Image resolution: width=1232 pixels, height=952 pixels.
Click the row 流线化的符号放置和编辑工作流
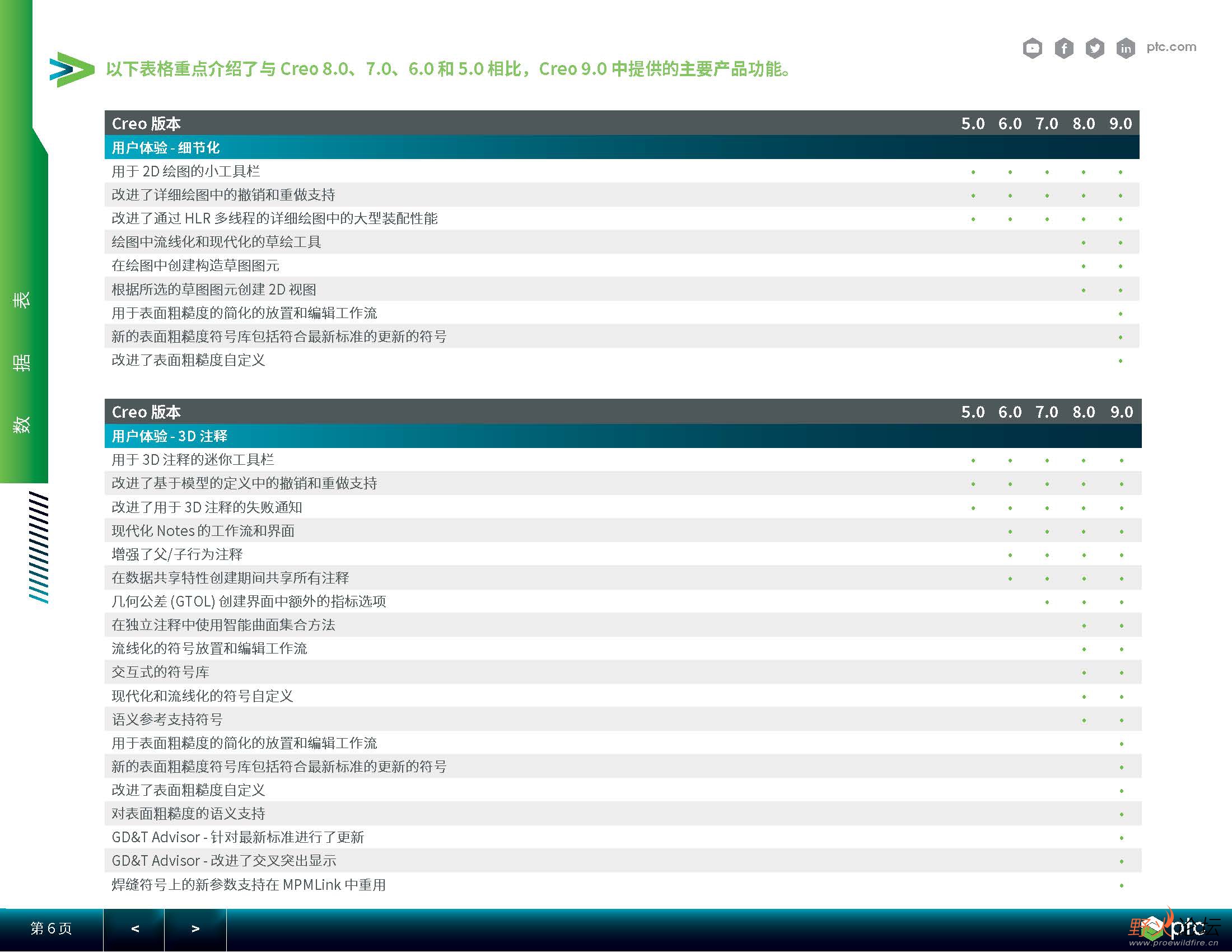click(x=623, y=648)
